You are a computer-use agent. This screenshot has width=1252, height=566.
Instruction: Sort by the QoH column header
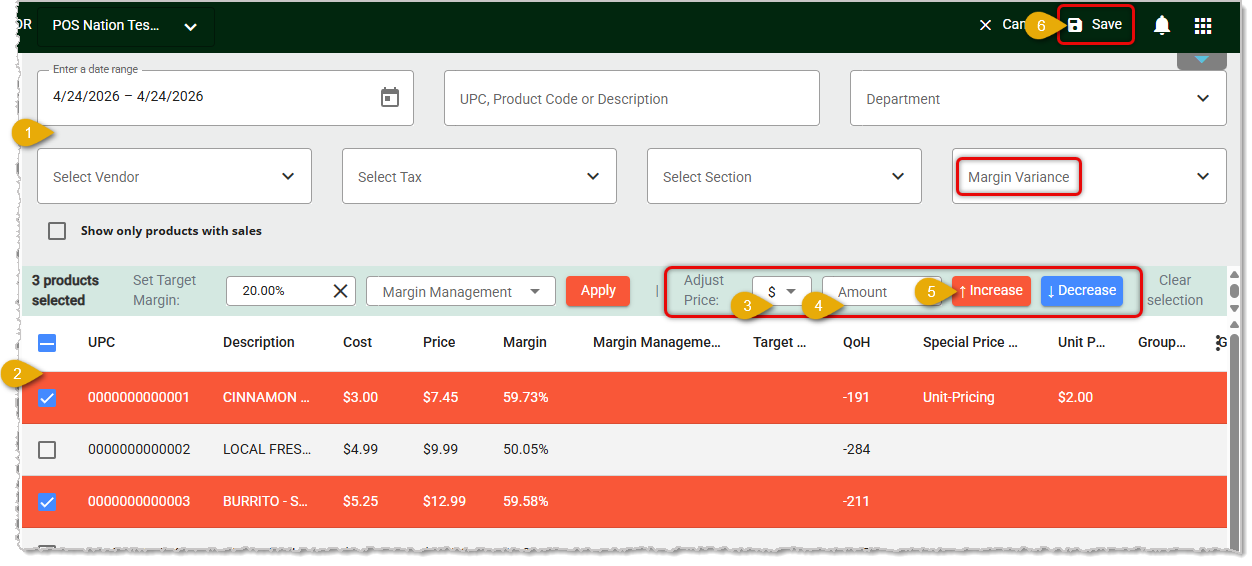[857, 342]
